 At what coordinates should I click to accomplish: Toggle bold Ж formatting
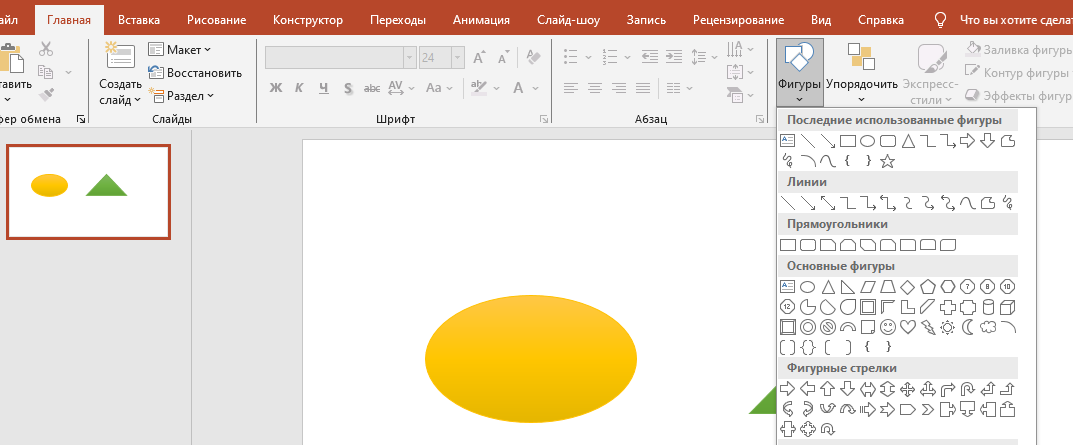coord(276,88)
